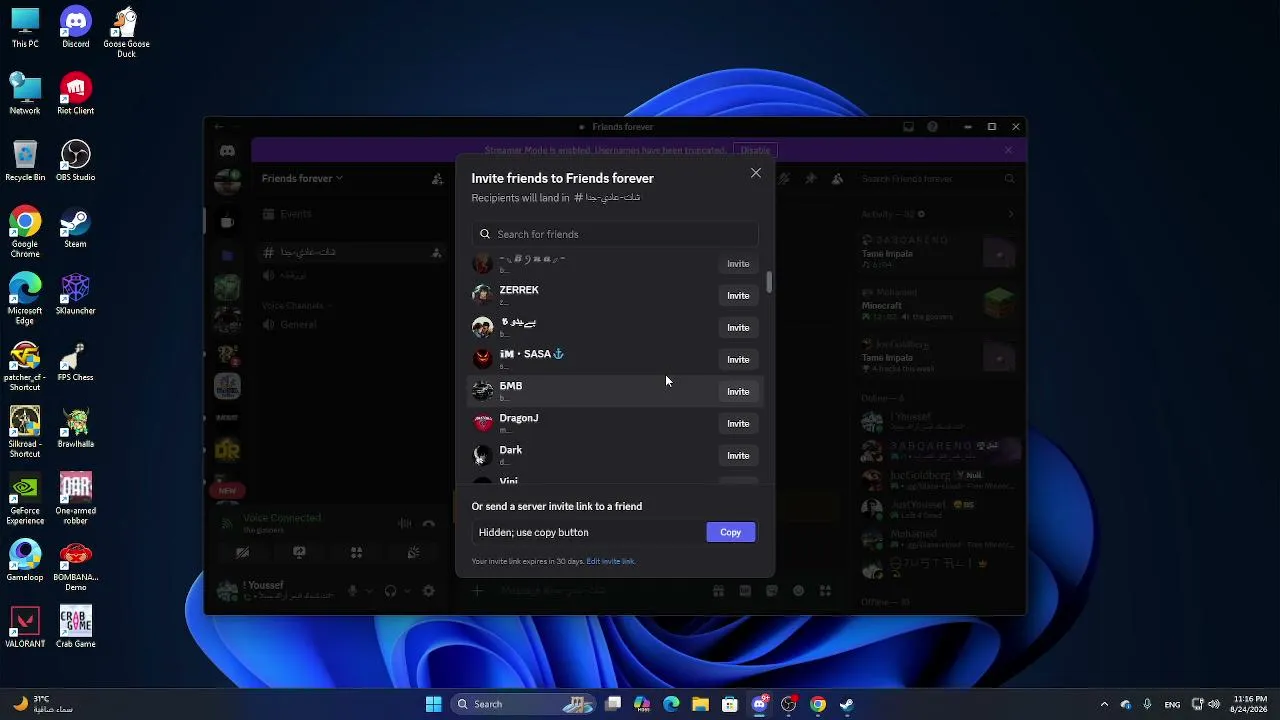Image resolution: width=1280 pixels, height=720 pixels.
Task: Click the Search Friends forever box
Action: 938,179
